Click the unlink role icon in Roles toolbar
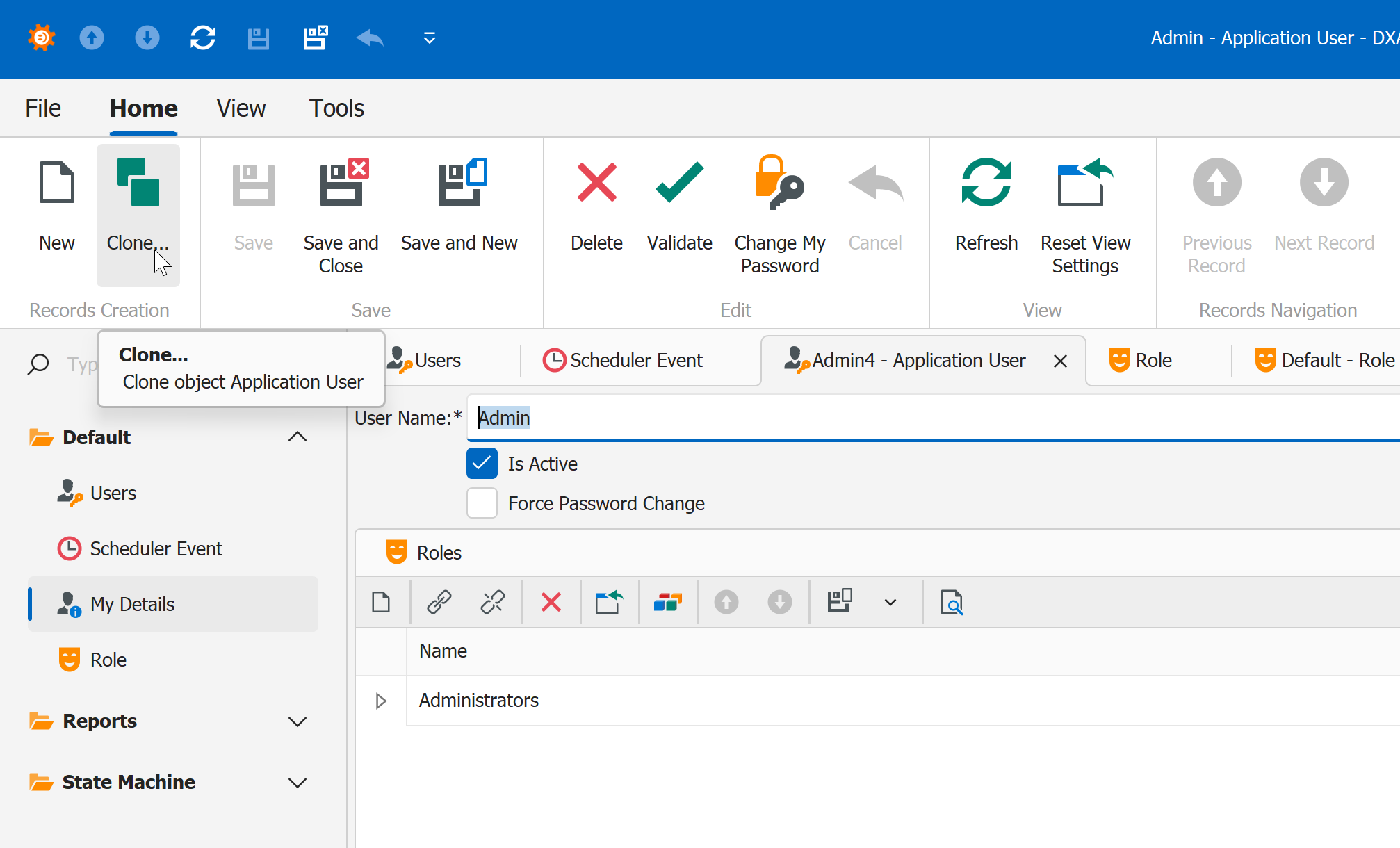The height and width of the screenshot is (848, 1400). tap(493, 602)
